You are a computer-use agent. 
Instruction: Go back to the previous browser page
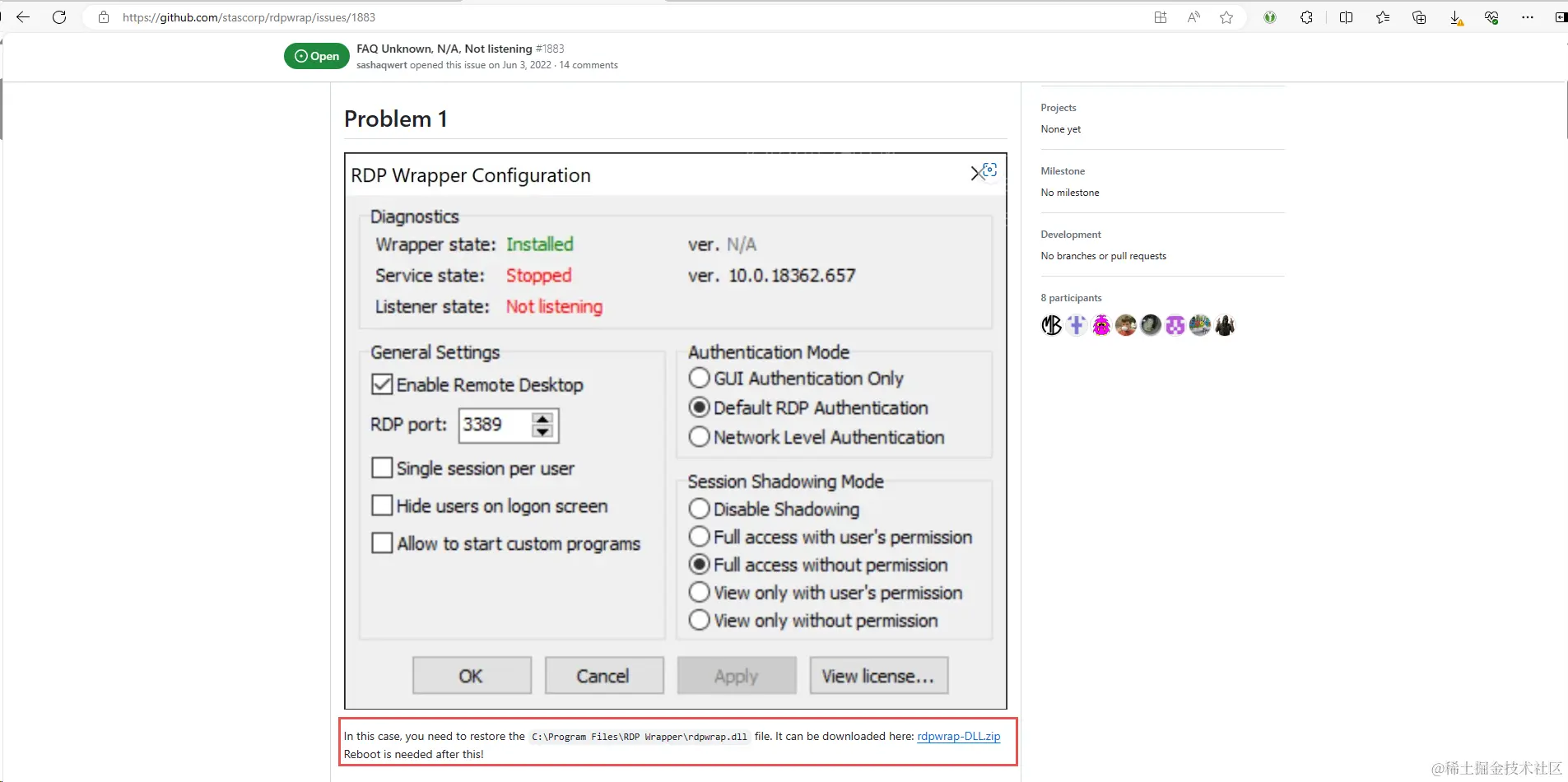[x=23, y=17]
